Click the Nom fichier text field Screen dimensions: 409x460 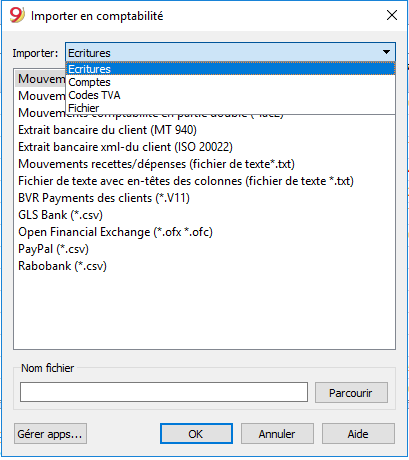coord(164,392)
